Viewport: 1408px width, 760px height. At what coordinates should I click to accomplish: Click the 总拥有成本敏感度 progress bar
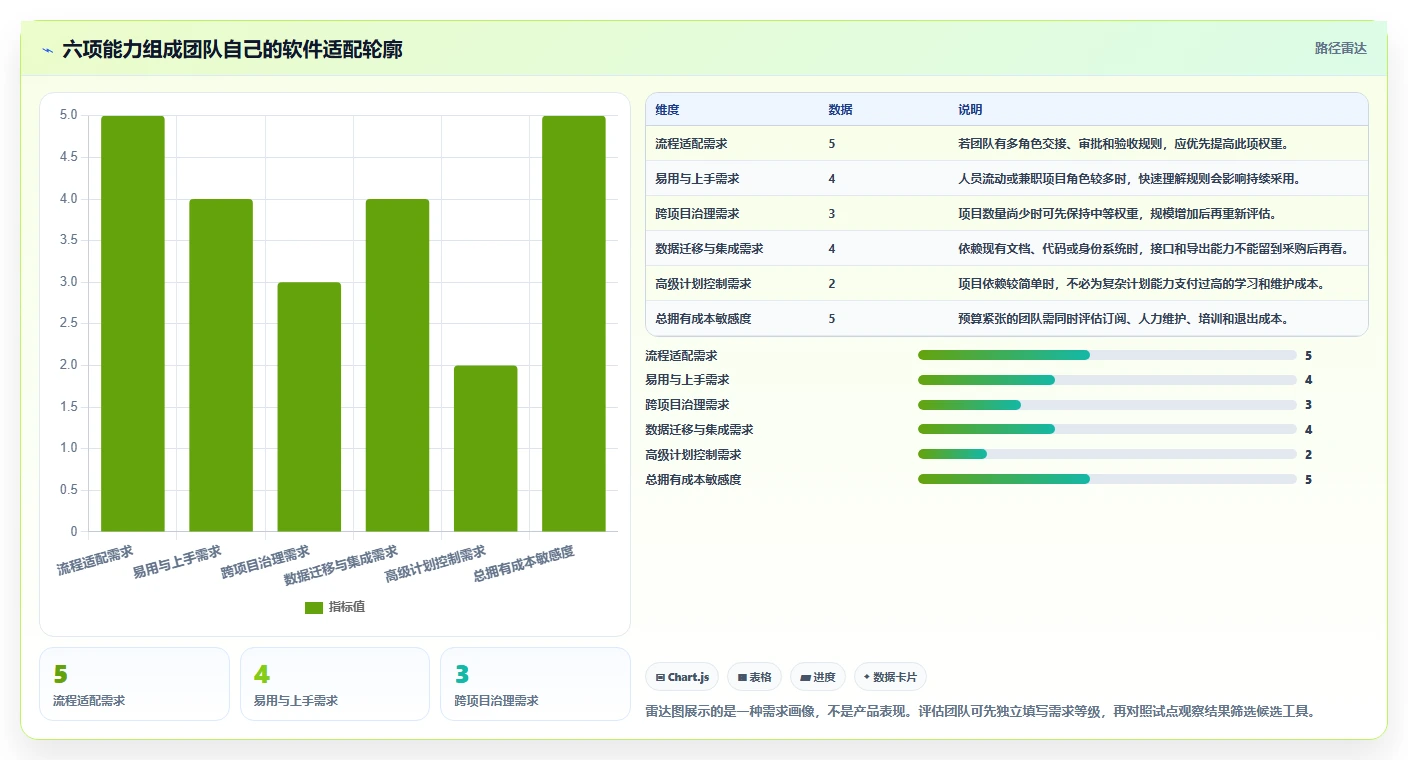point(1107,480)
